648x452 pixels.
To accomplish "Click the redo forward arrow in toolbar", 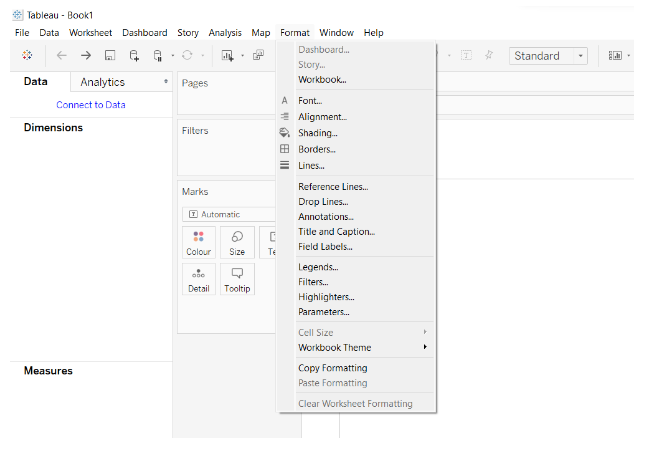I will pyautogui.click(x=86, y=56).
